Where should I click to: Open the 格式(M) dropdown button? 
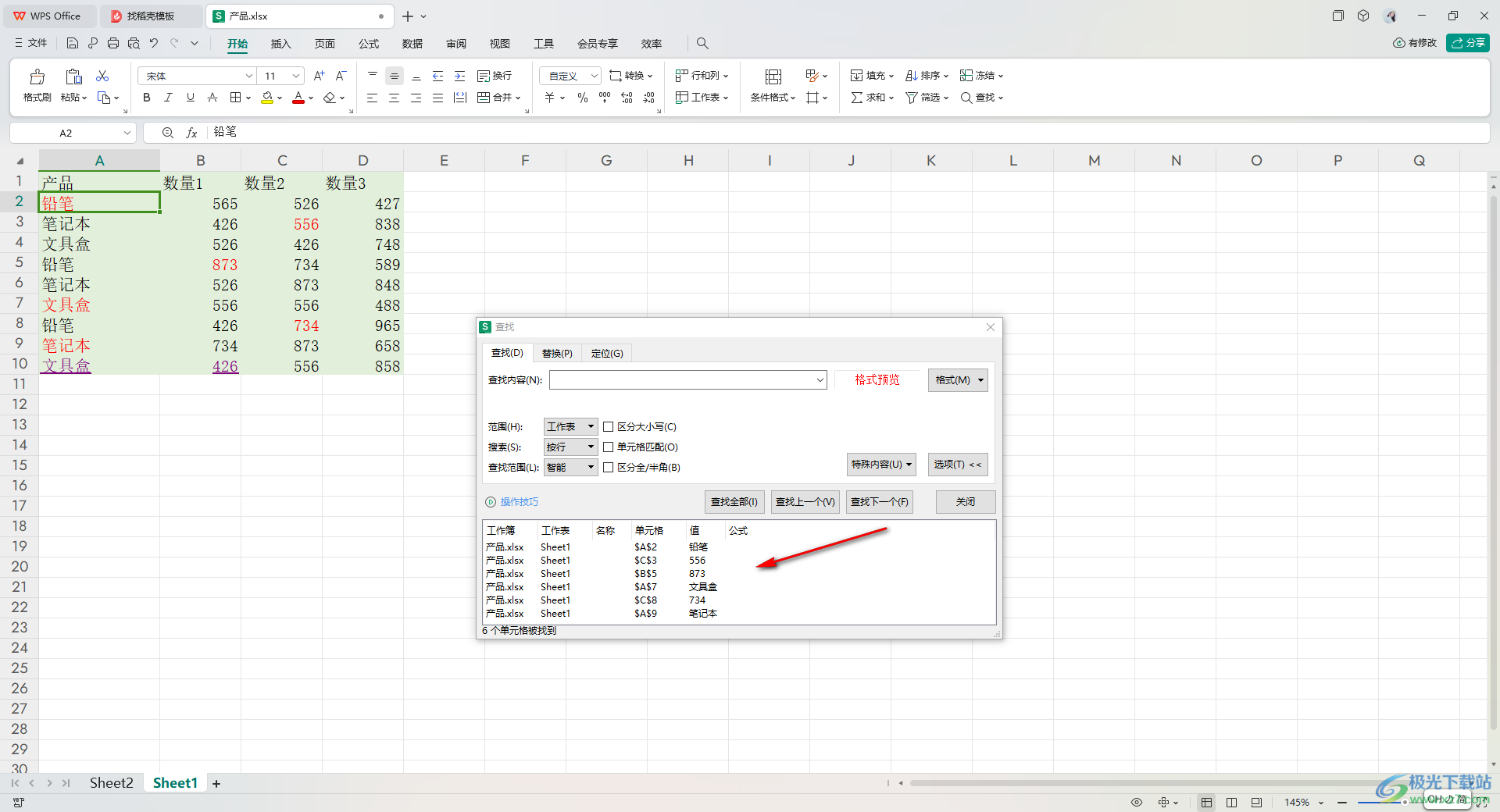(958, 380)
